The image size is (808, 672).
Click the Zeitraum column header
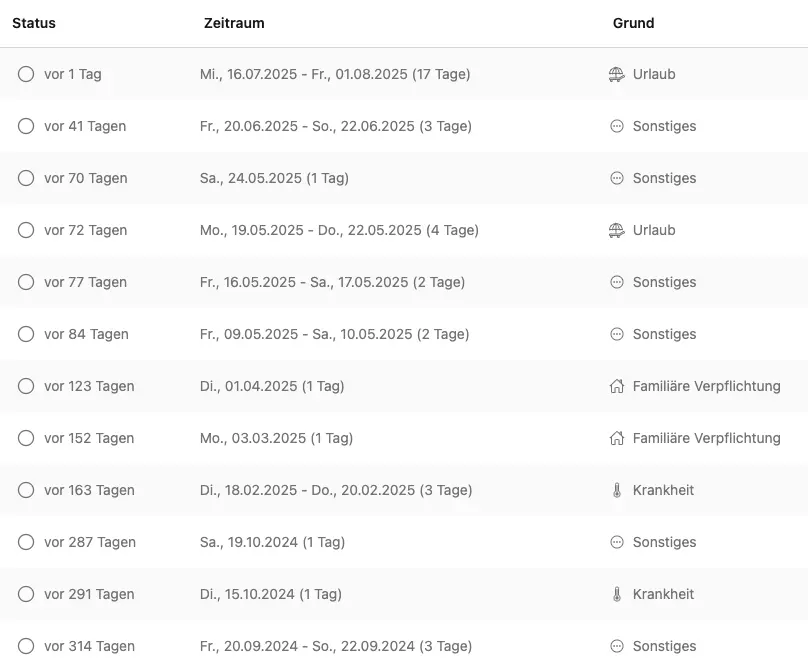234,23
